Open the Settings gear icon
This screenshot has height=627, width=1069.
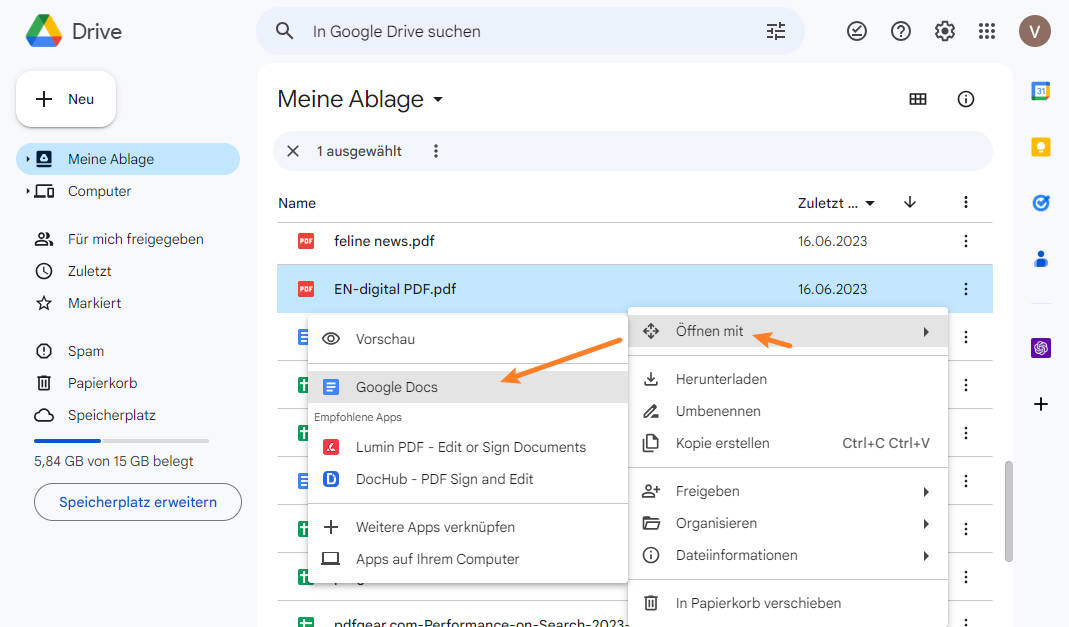pos(944,31)
